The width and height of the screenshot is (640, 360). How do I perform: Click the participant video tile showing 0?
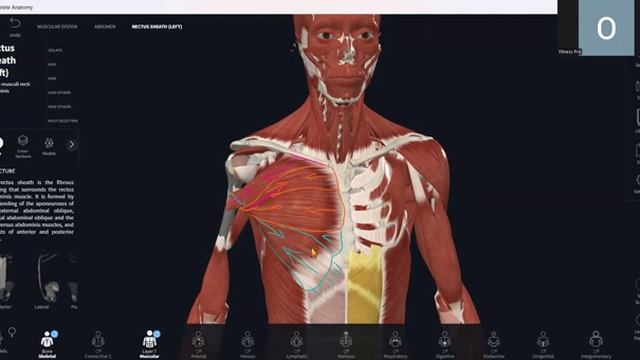(606, 28)
